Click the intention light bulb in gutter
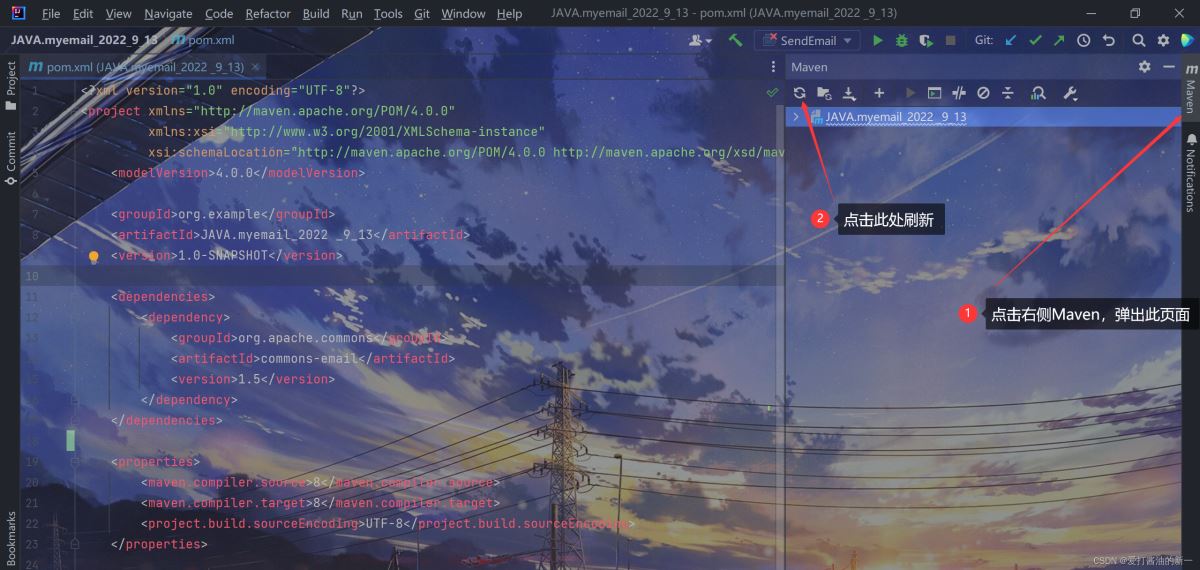Image resolution: width=1200 pixels, height=570 pixels. [94, 256]
